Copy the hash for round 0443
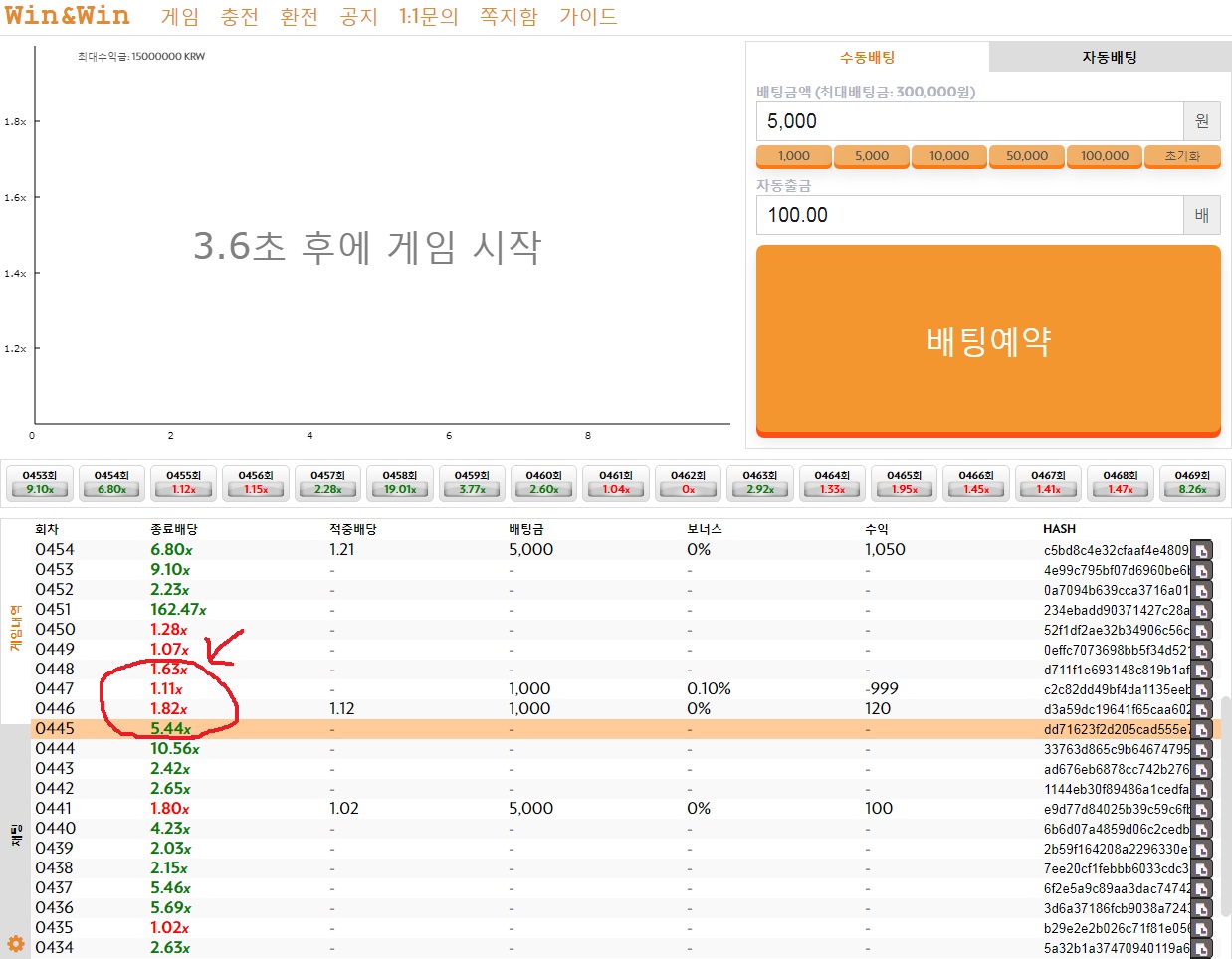The height and width of the screenshot is (959, 1232). point(1201,770)
